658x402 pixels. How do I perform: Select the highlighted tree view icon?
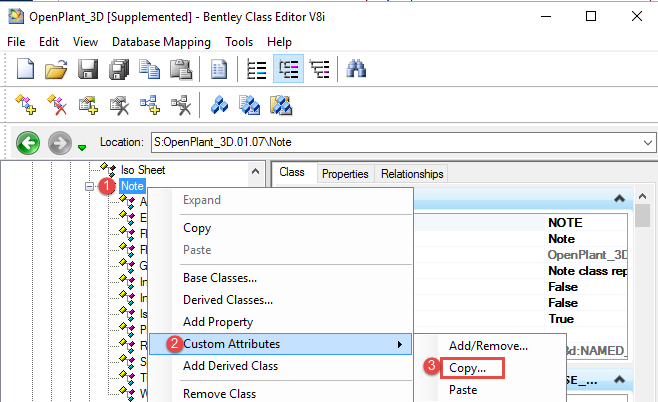(x=288, y=69)
